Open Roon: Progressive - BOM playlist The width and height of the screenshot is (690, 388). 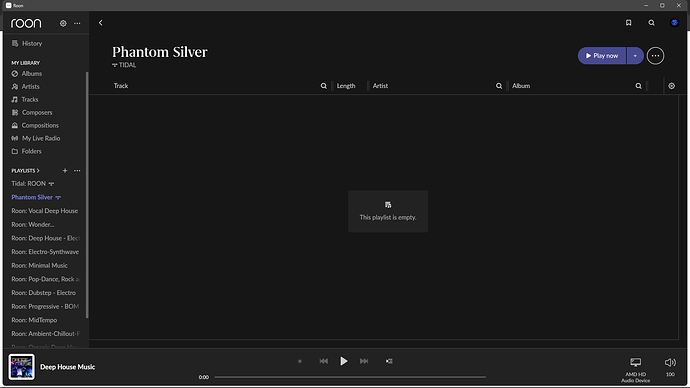tap(45, 306)
